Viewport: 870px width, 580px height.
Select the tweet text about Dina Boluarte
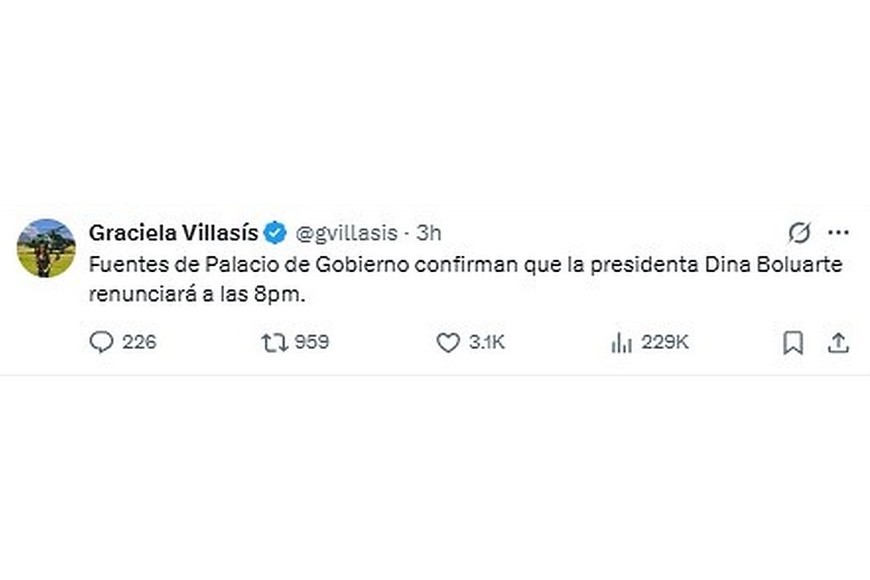point(400,280)
